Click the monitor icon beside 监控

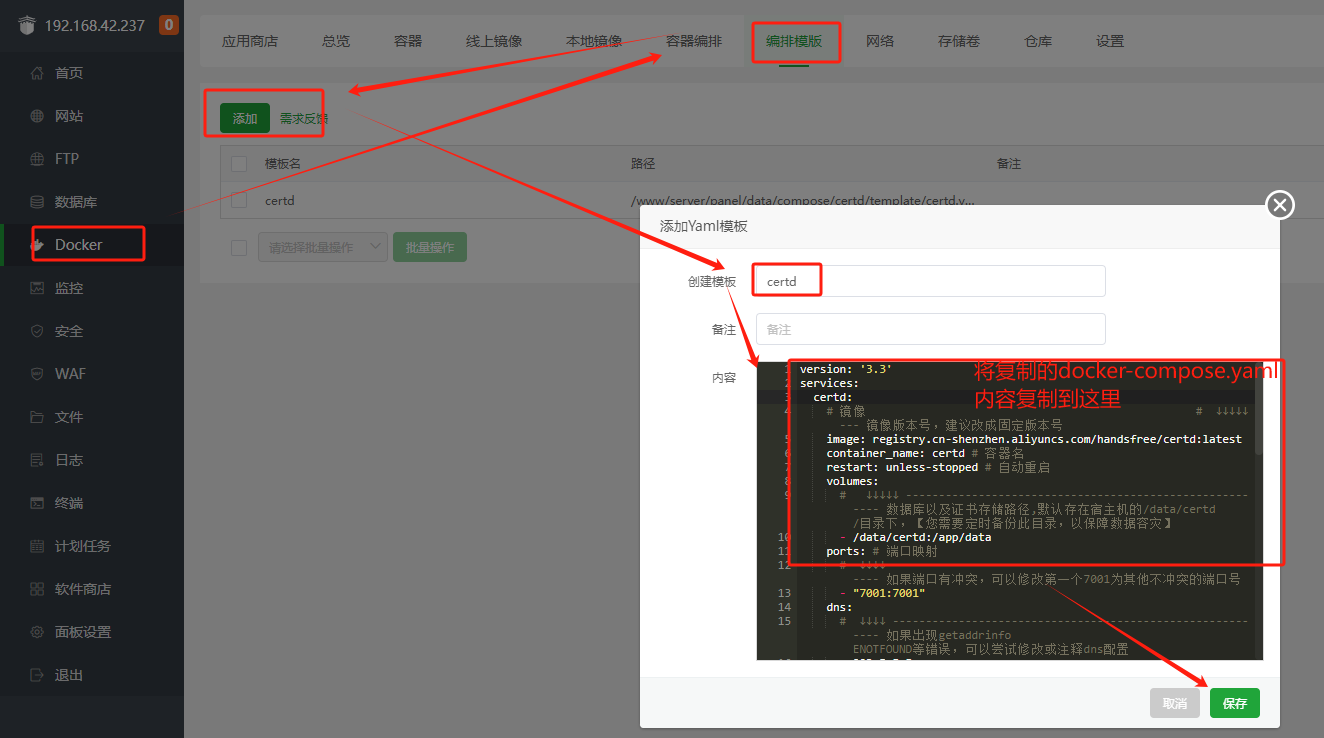tap(37, 288)
